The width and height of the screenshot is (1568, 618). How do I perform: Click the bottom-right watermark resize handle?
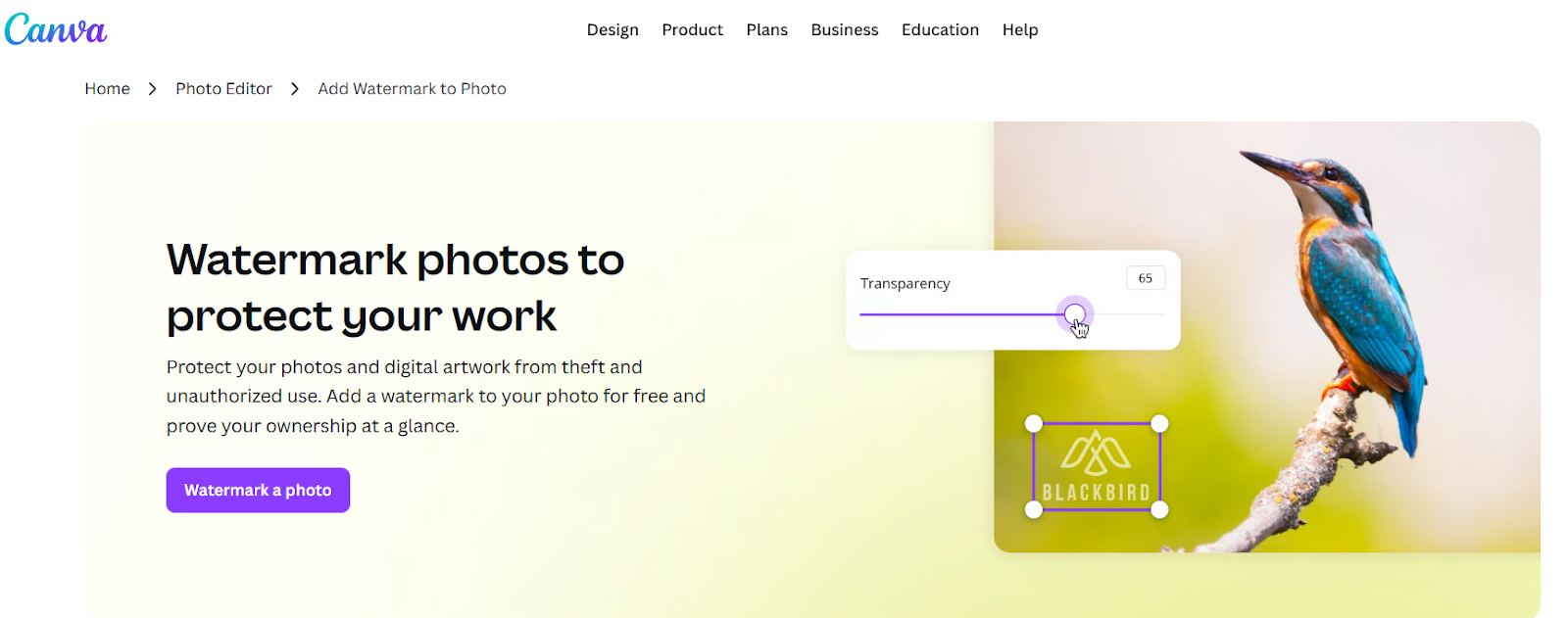(1159, 509)
